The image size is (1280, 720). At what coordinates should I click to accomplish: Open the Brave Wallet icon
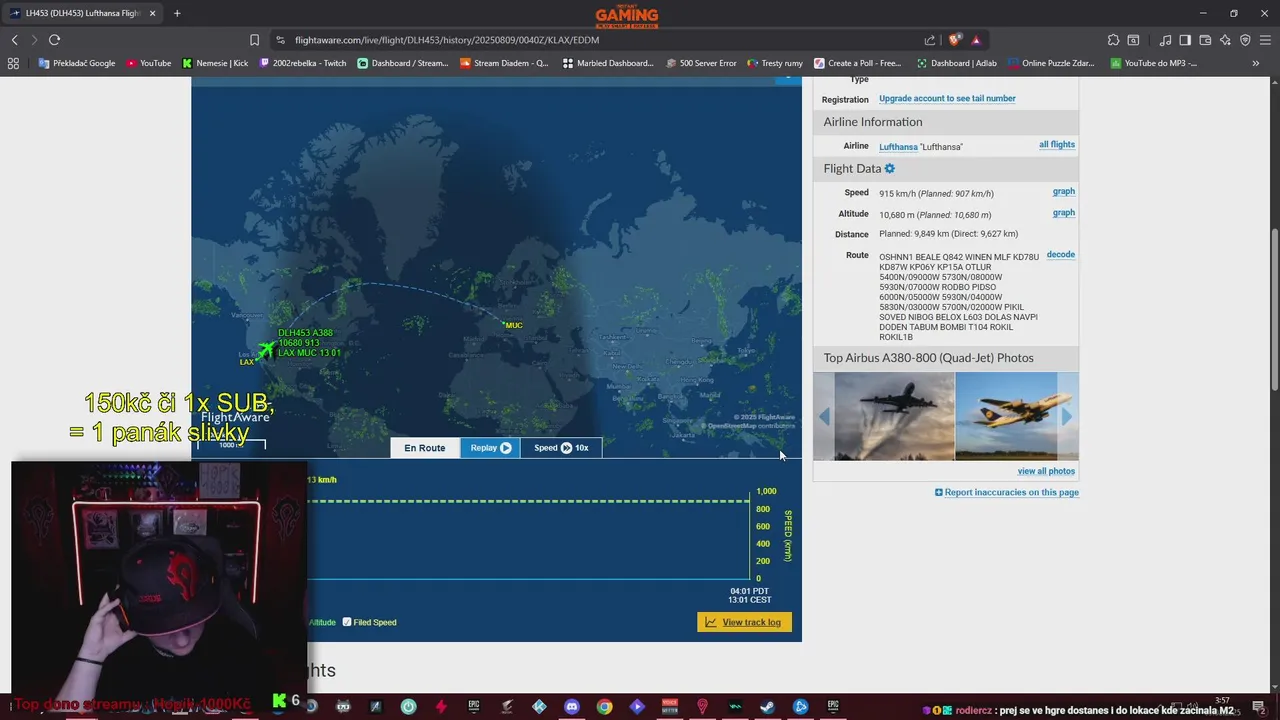tap(1205, 40)
